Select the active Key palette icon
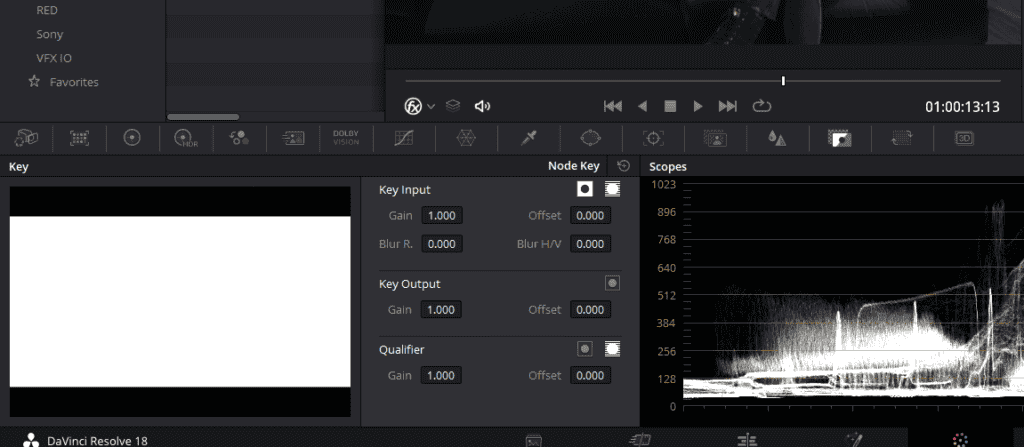This screenshot has width=1024, height=447. tap(839, 138)
